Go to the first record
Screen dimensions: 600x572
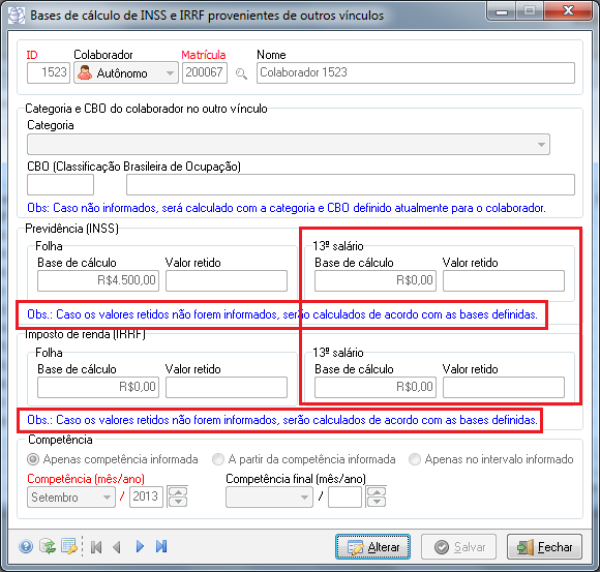97,546
